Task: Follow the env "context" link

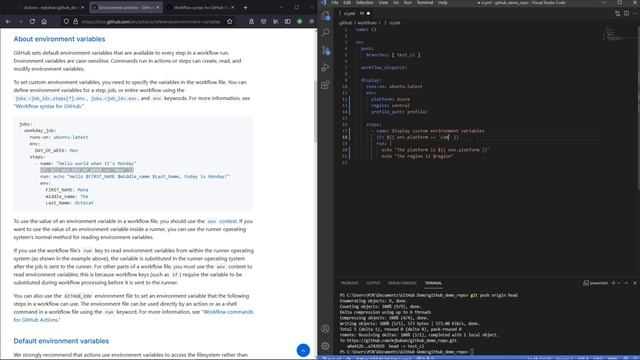Action: (228, 221)
